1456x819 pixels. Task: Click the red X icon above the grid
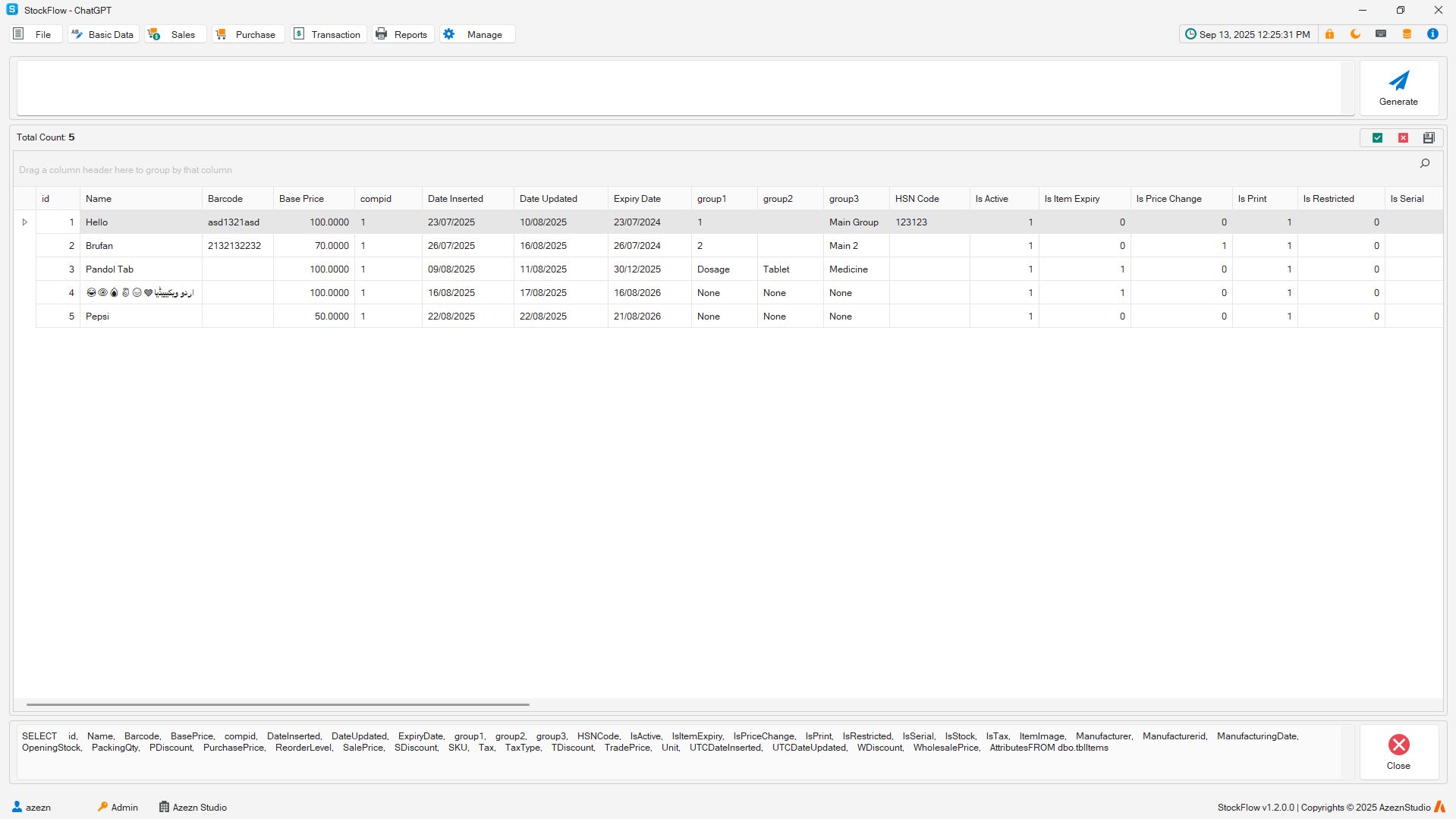click(1403, 137)
